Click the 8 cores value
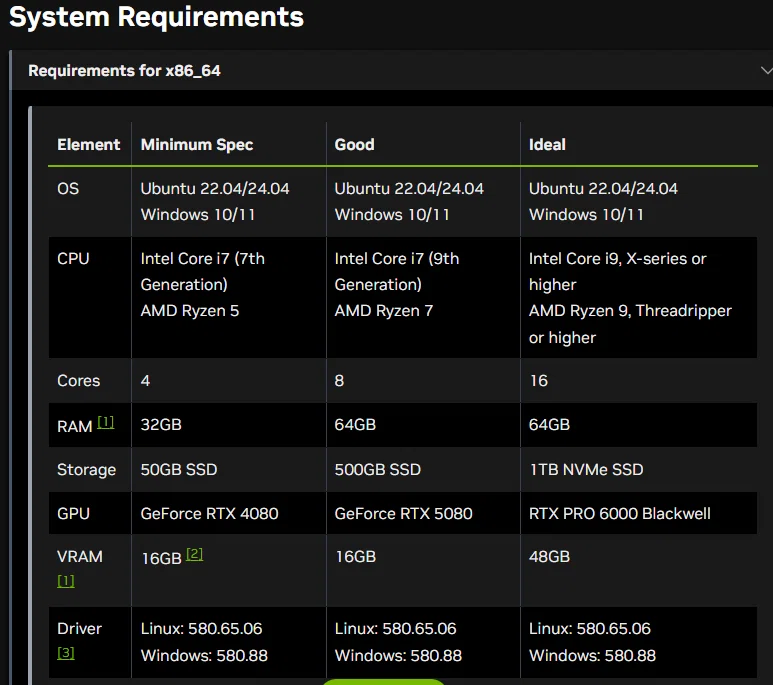The image size is (773, 685). pyautogui.click(x=339, y=381)
